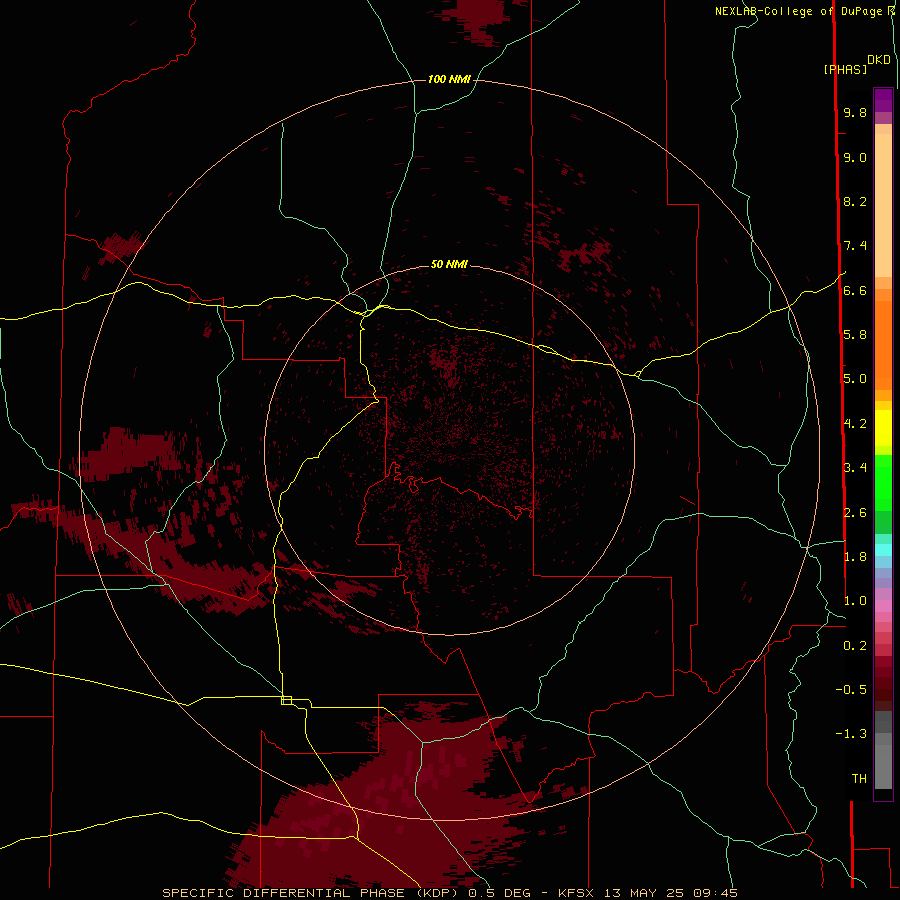The height and width of the screenshot is (900, 900).
Task: Select the 3.4 value on the color scale
Action: (x=855, y=468)
